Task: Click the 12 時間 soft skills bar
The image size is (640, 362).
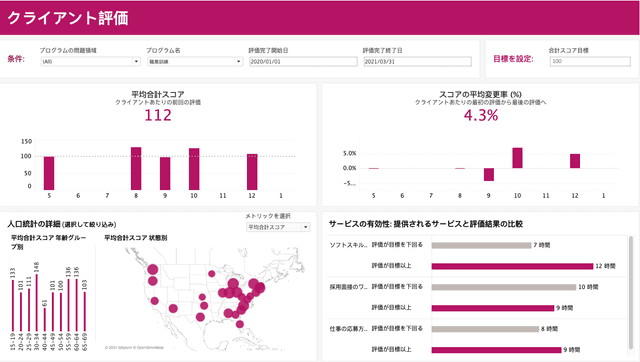Action: pos(512,266)
